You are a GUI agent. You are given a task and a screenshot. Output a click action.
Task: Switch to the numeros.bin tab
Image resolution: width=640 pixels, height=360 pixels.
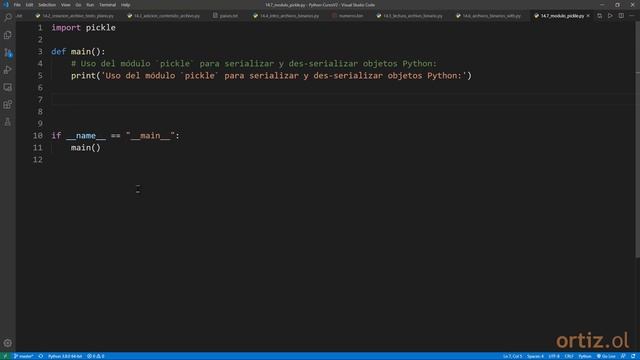pos(348,16)
